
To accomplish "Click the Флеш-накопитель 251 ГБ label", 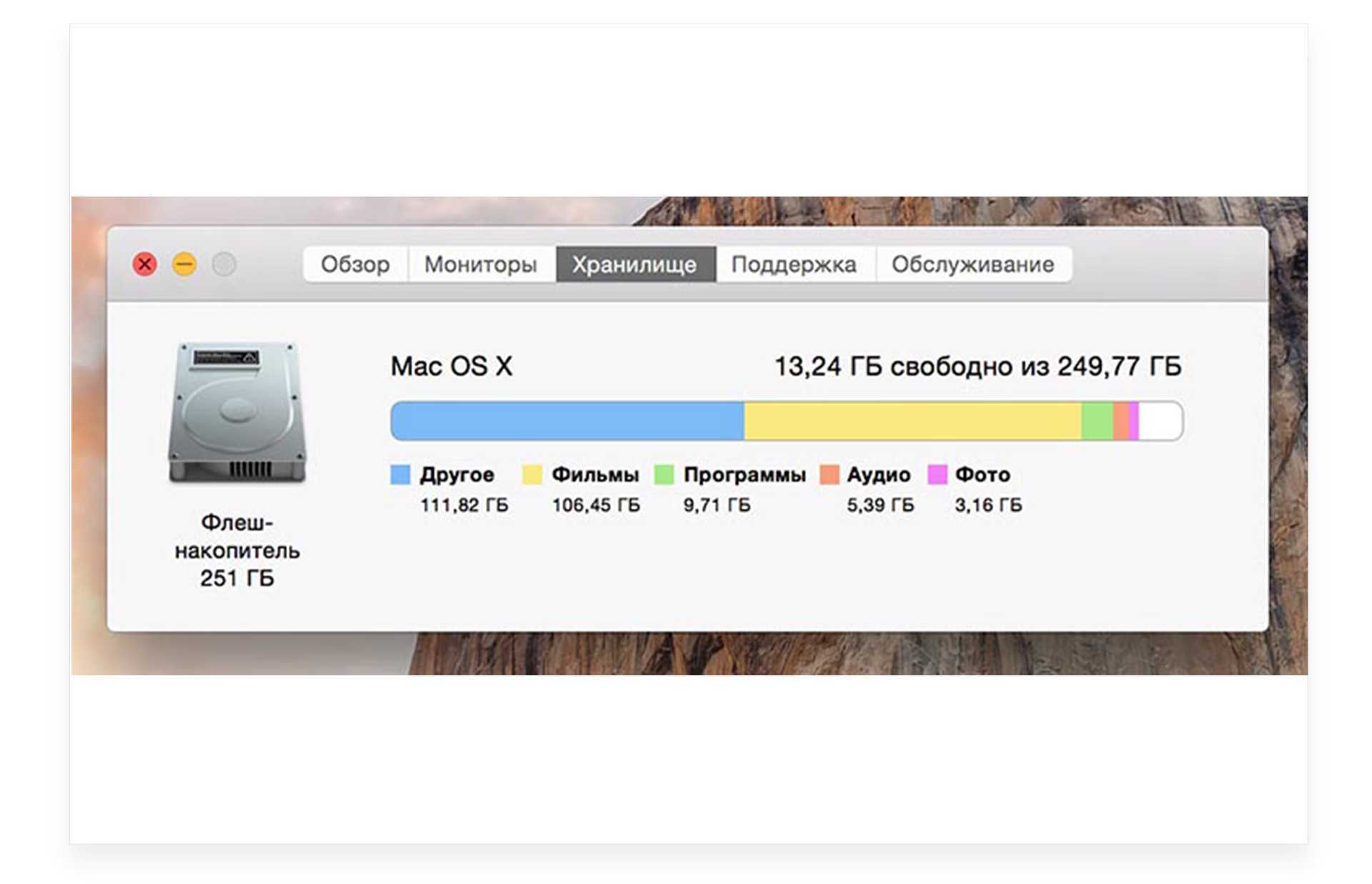I will click(237, 550).
